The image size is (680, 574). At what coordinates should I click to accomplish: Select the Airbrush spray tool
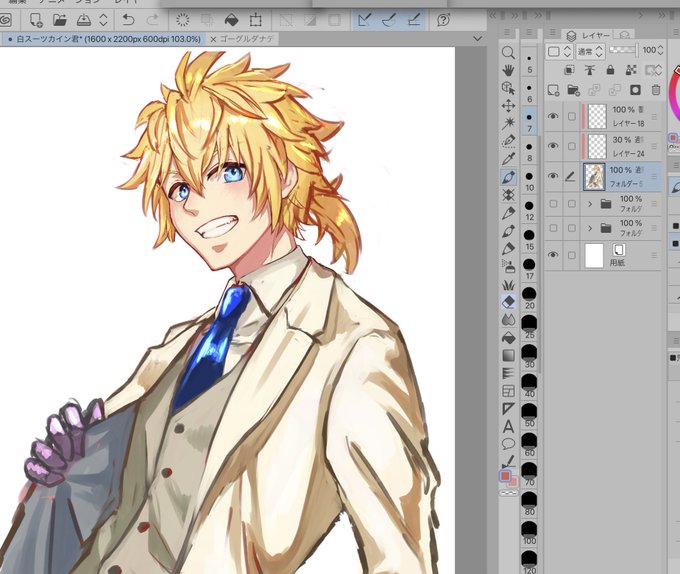pos(508,266)
